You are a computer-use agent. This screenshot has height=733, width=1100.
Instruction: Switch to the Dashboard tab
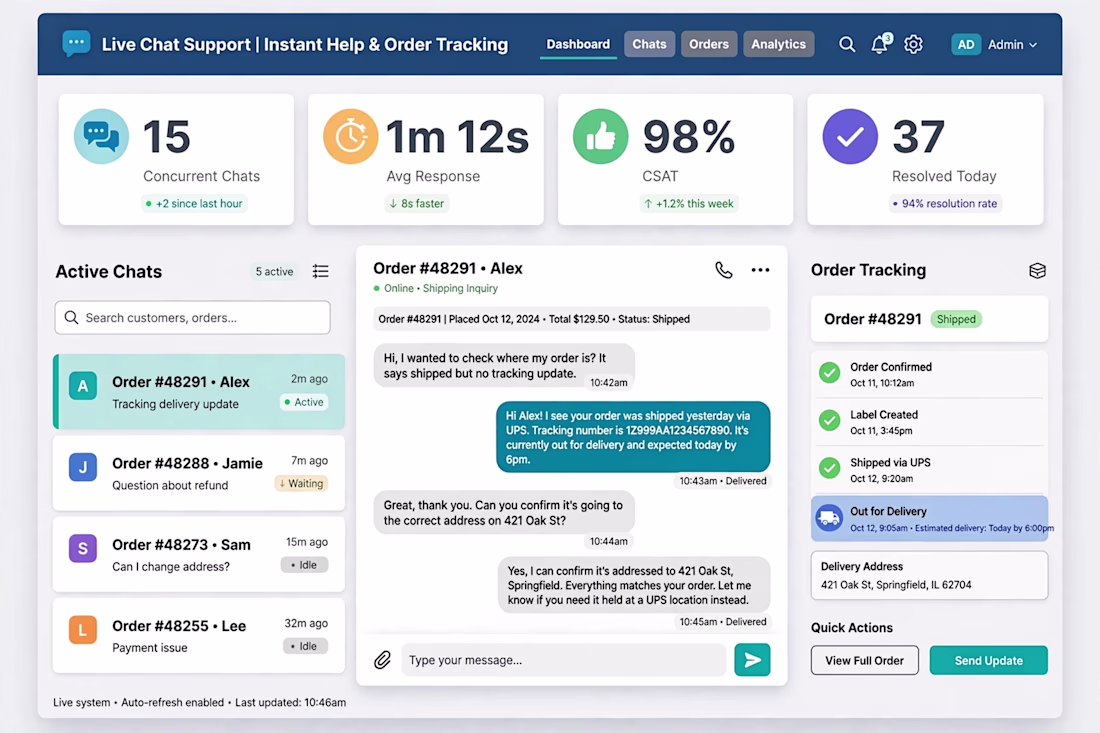coord(578,44)
